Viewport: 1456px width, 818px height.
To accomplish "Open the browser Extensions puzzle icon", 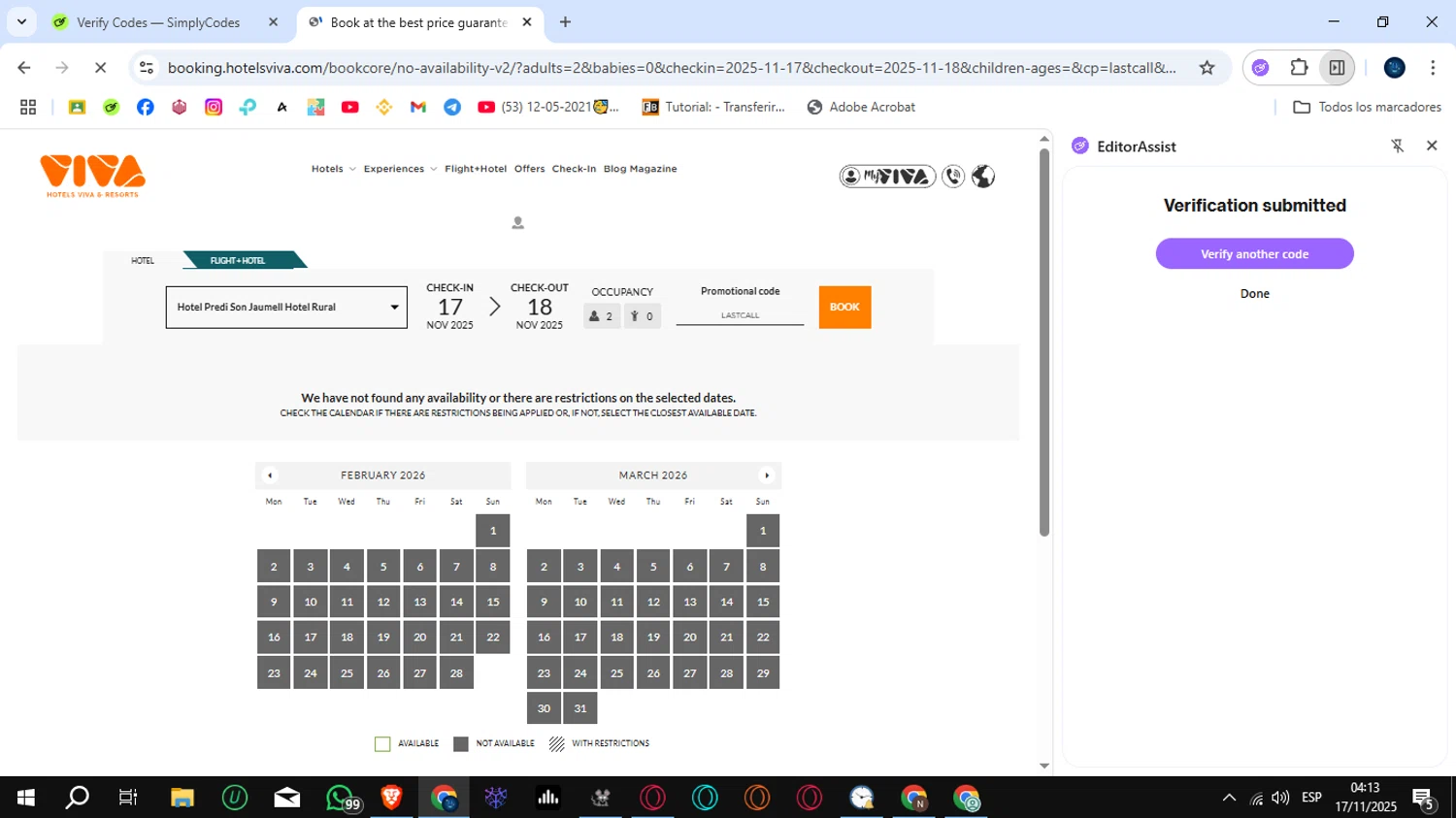I will [1299, 68].
